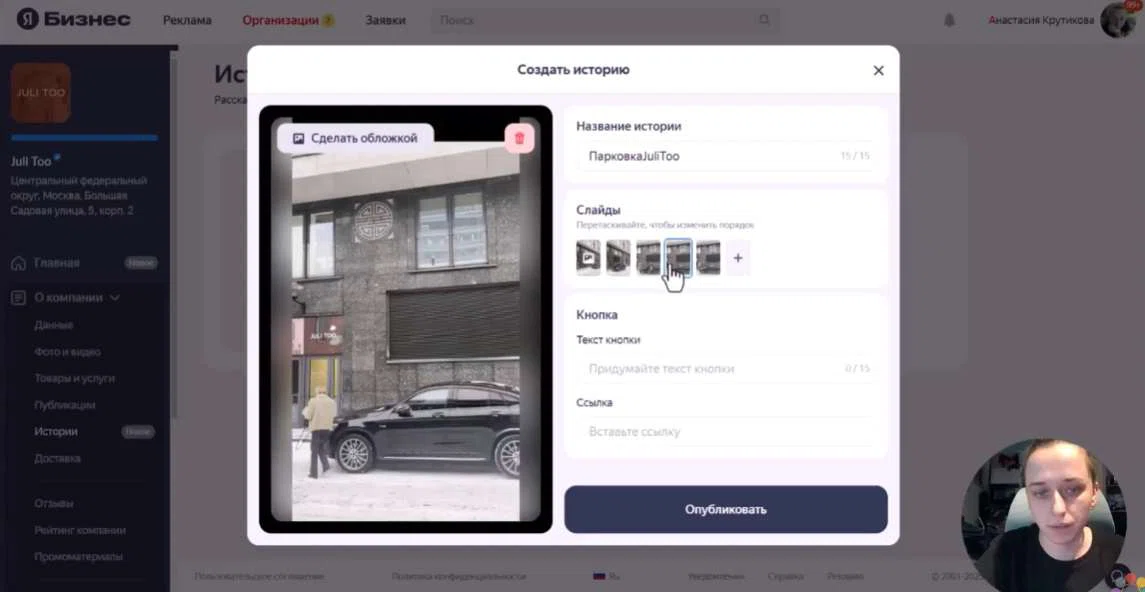Image resolution: width=1145 pixels, height=592 pixels.
Task: Close the Создать историю dialog
Action: tap(878, 70)
